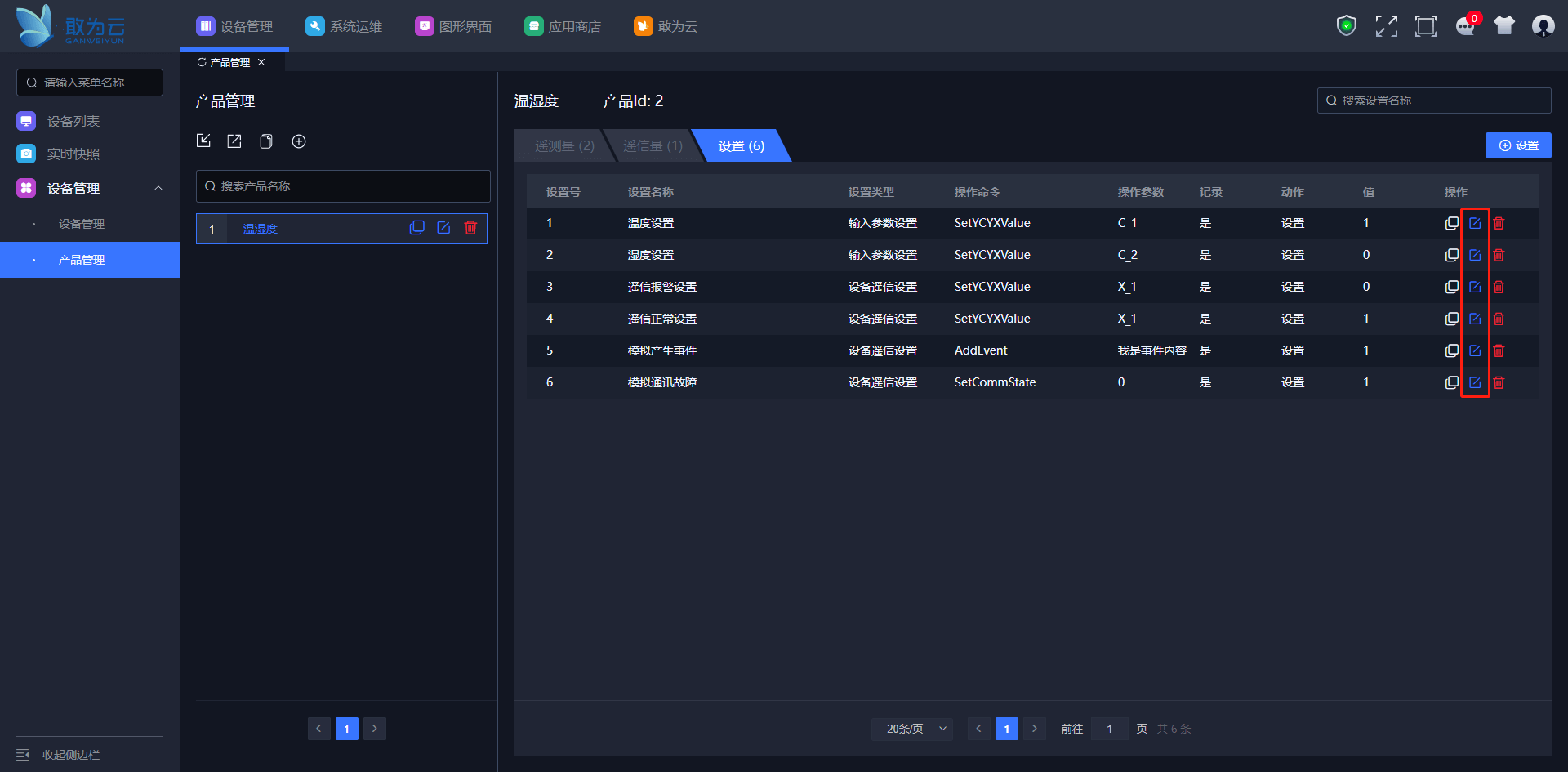
Task: Collapse the sidebar with 收起侧边栏
Action: tap(70, 755)
